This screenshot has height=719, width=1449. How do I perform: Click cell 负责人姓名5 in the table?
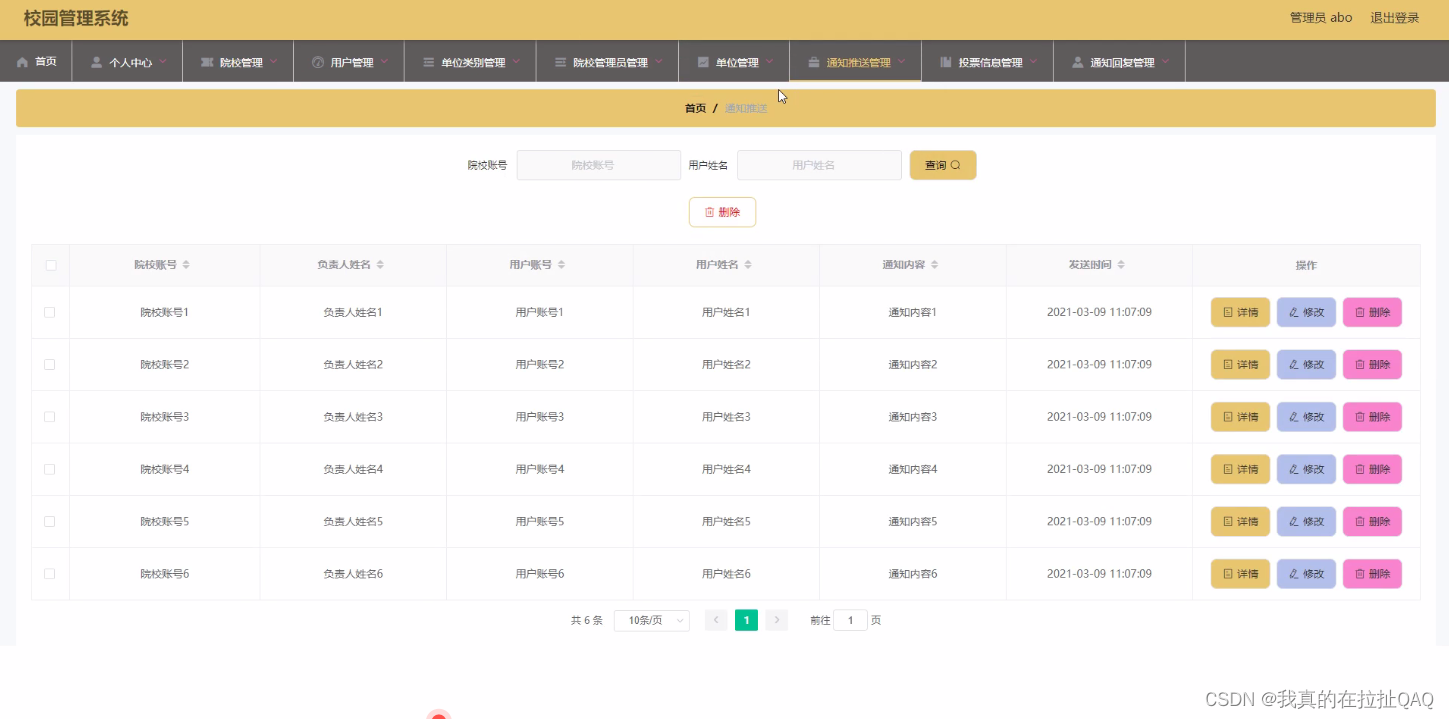coord(353,521)
